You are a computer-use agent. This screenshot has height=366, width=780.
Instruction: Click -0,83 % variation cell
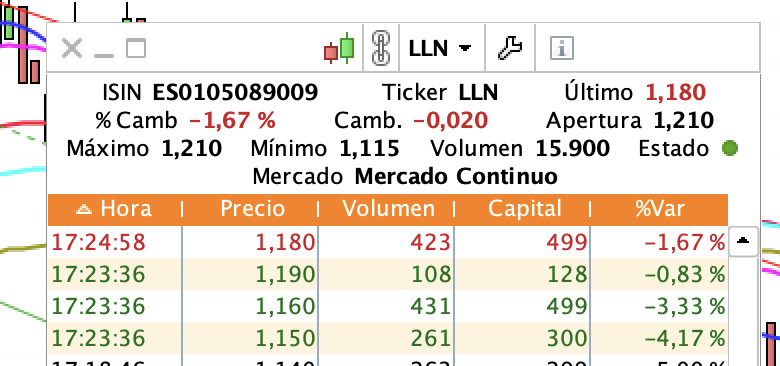(684, 274)
